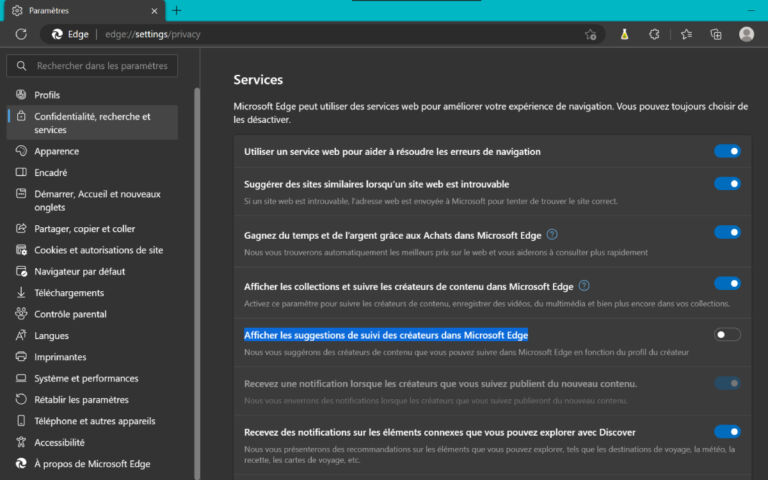Click the Partager, copier et coller icon

[x=21, y=228]
